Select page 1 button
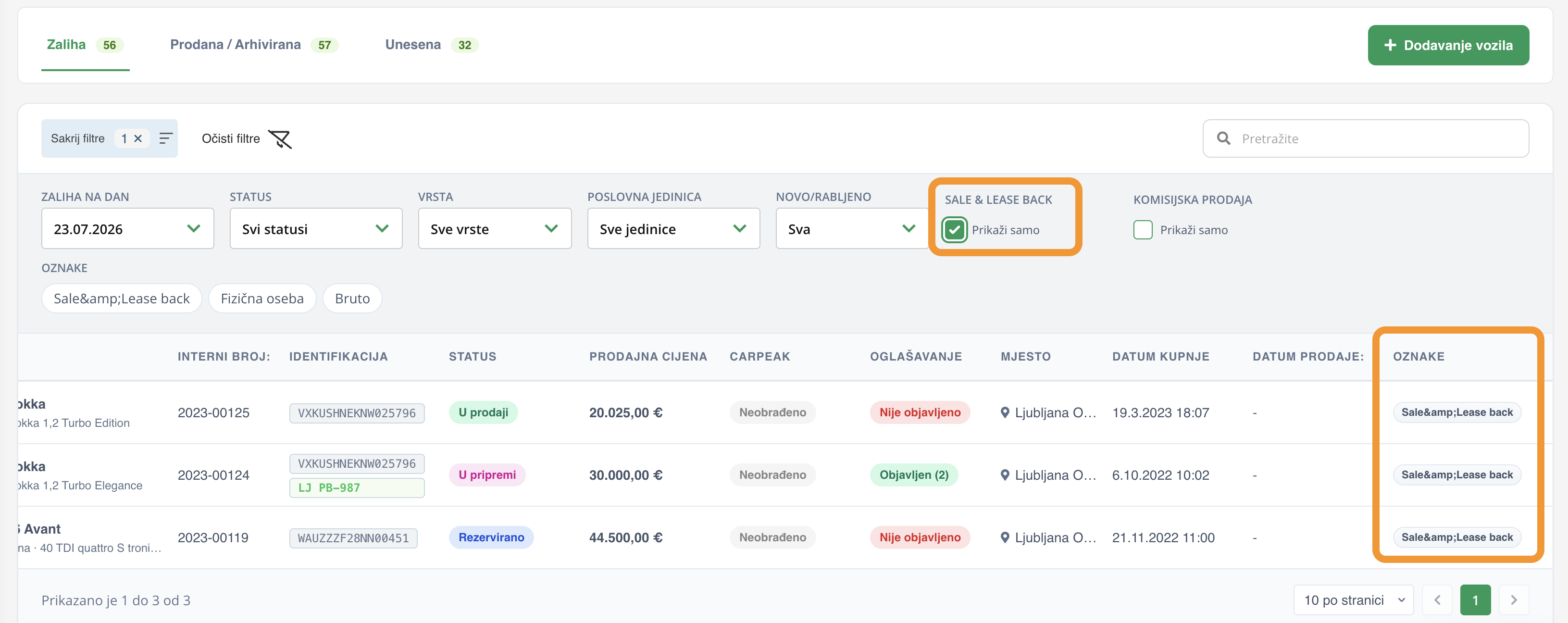This screenshot has width=1568, height=623. pyautogui.click(x=1476, y=600)
